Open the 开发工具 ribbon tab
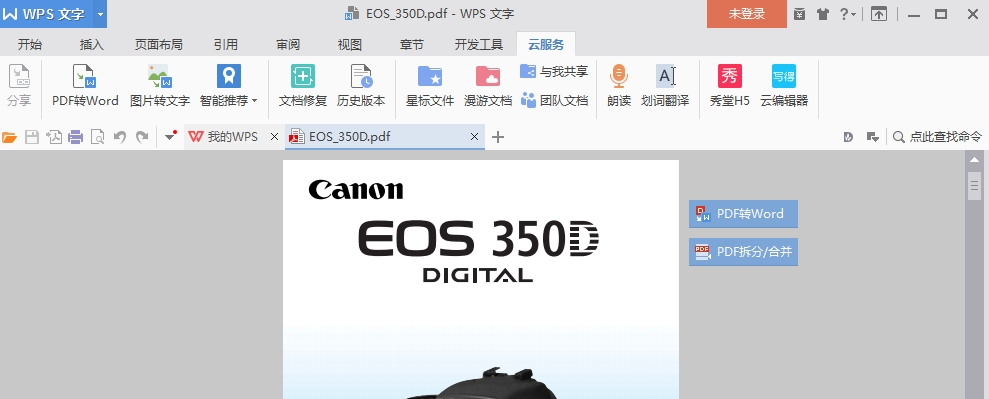Image resolution: width=989 pixels, height=399 pixels. click(x=479, y=44)
